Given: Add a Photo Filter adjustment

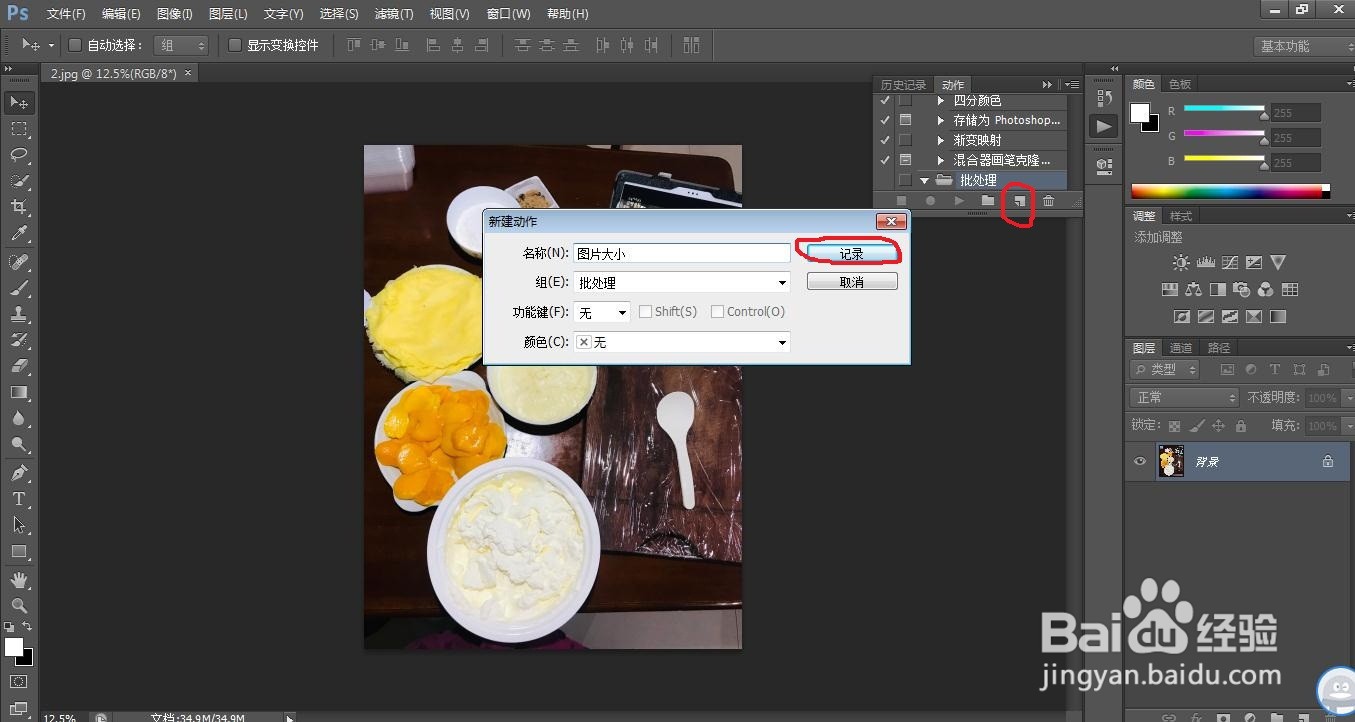Looking at the screenshot, I should pyautogui.click(x=1242, y=290).
